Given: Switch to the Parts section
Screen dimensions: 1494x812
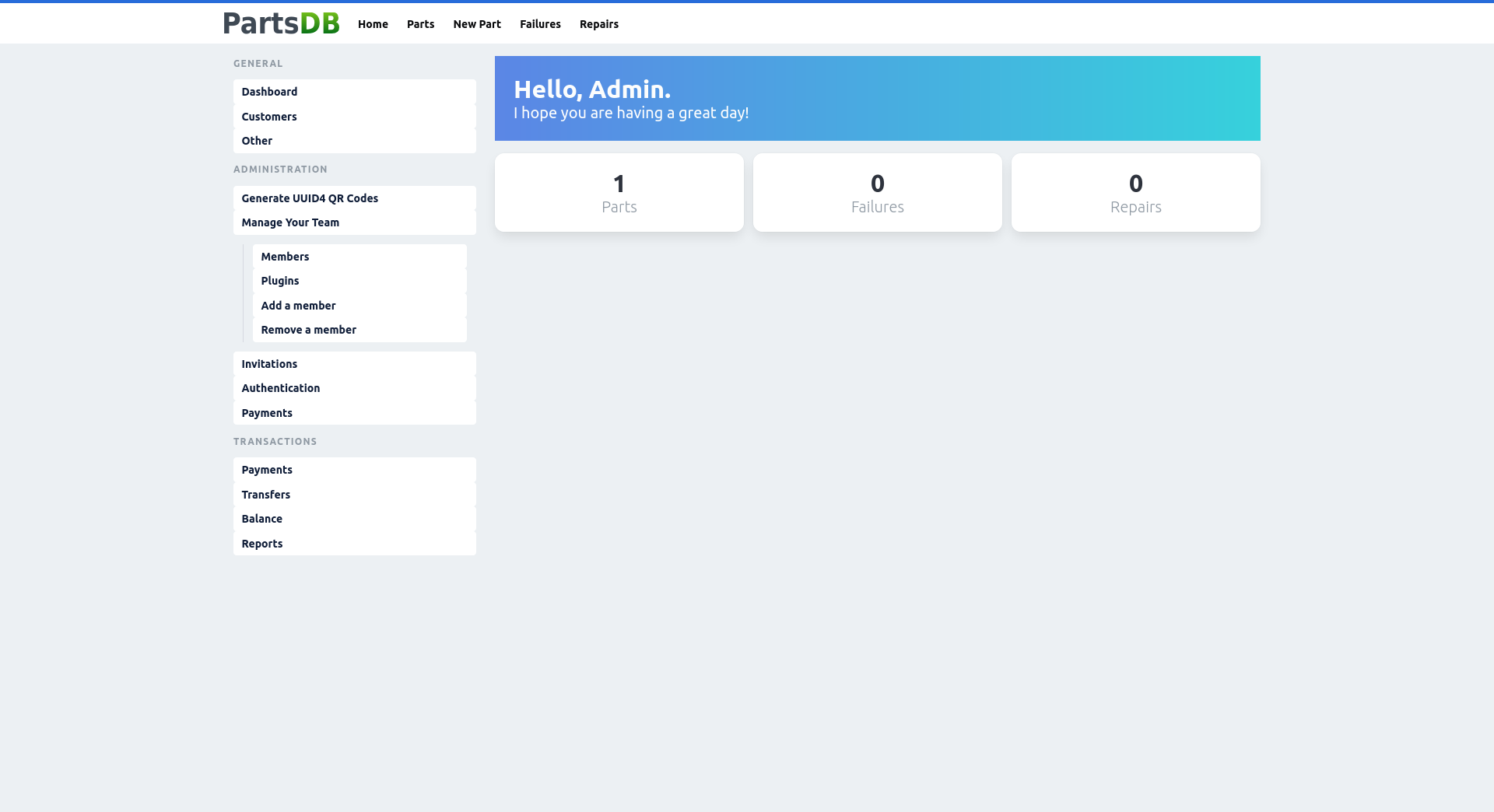Looking at the screenshot, I should pos(420,24).
